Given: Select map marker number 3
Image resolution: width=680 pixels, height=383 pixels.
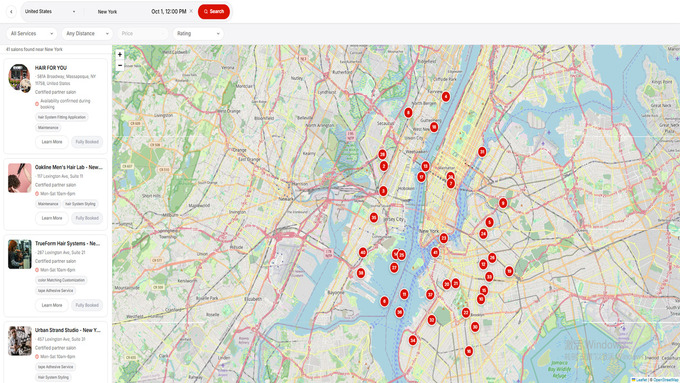Looking at the screenshot, I should coord(383,191).
